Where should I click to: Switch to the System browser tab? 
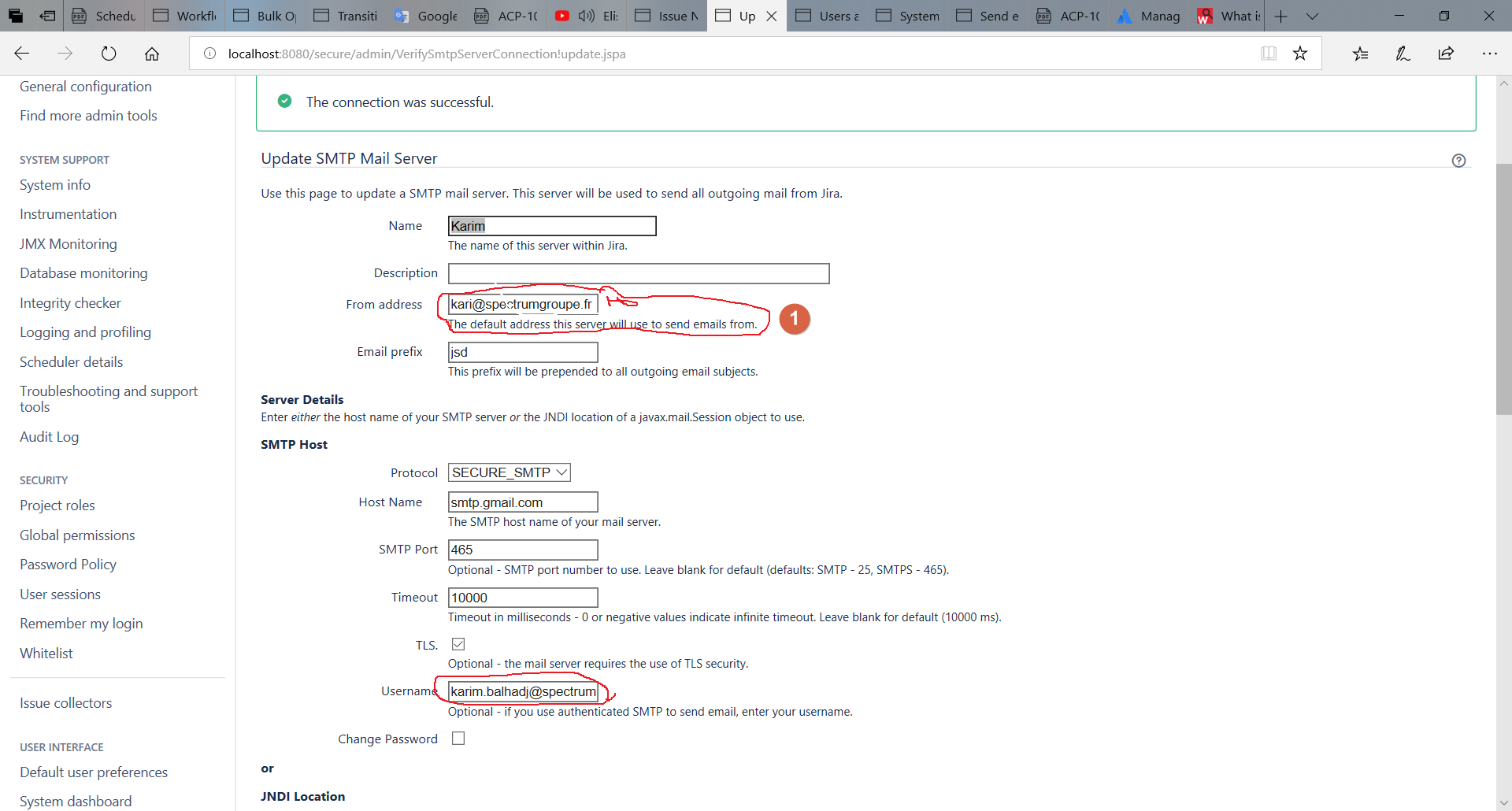[x=908, y=16]
